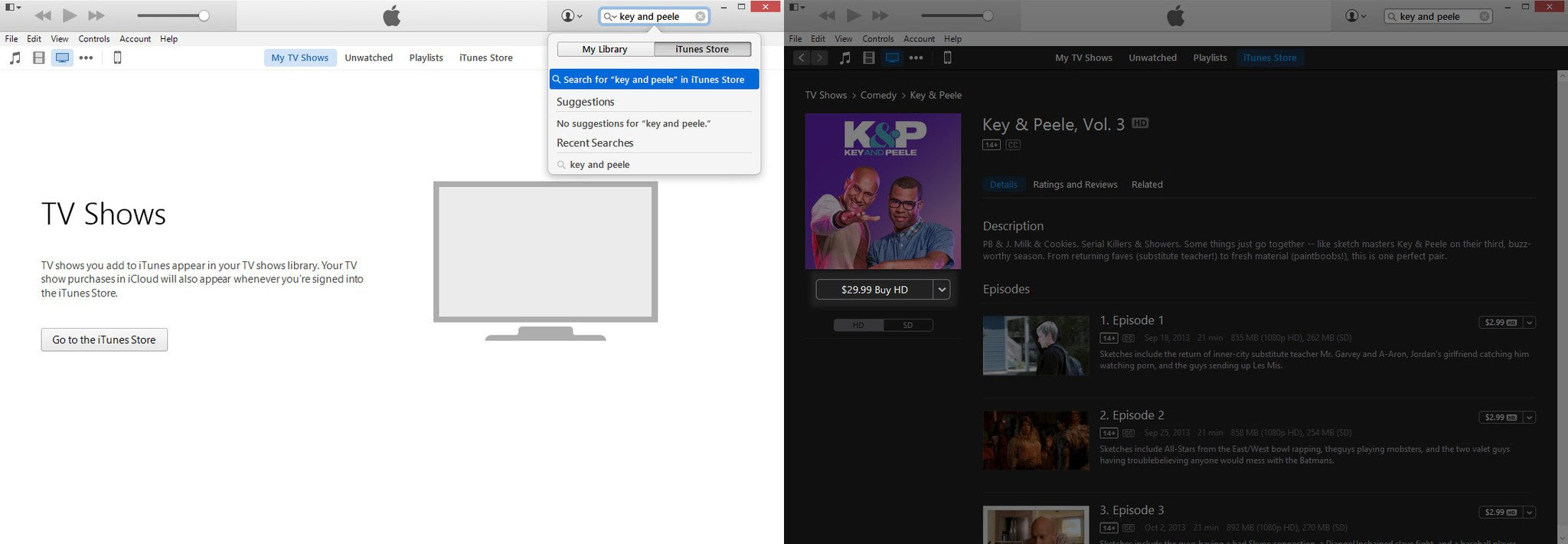The height and width of the screenshot is (544, 1568).
Task: Select Playlists tab in dark window
Action: pyautogui.click(x=1210, y=57)
